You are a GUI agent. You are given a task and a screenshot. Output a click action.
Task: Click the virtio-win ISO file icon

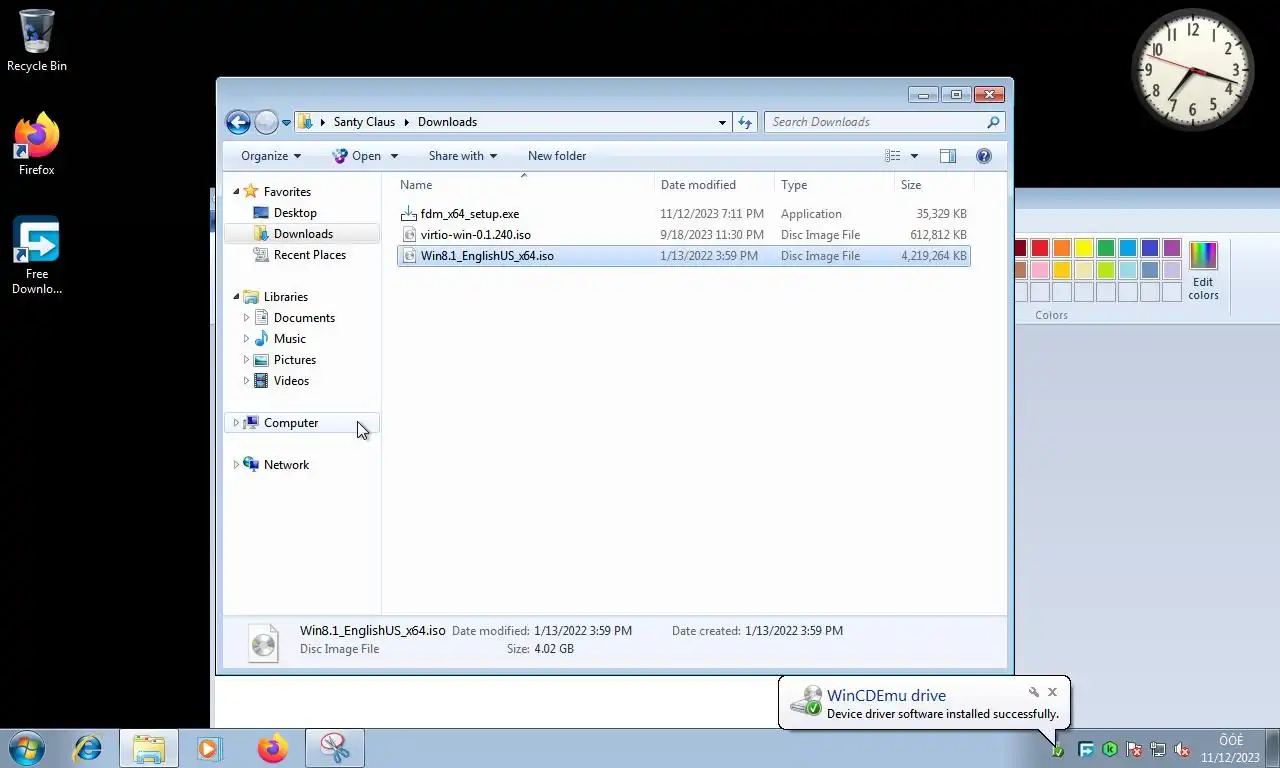408,235
